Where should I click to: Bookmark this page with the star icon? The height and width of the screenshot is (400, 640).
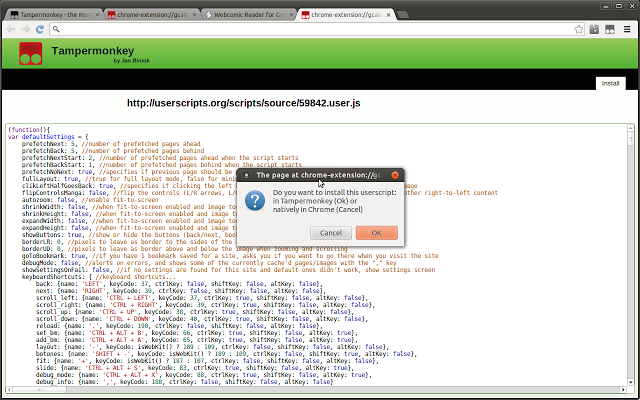[578, 29]
